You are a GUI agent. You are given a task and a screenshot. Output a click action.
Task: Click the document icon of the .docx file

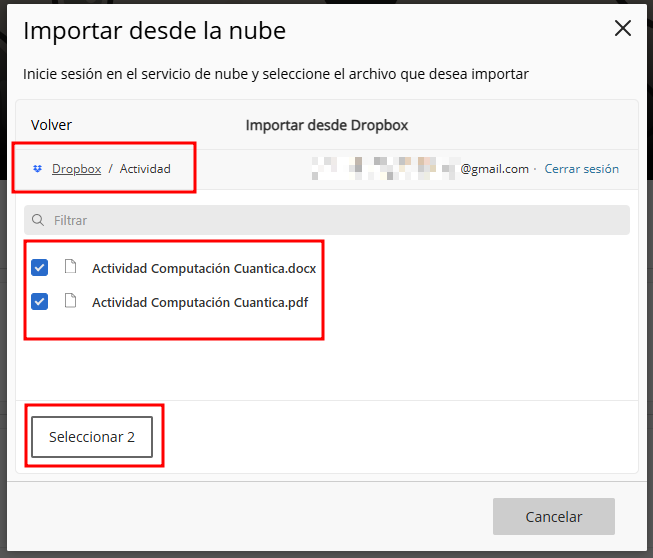[70, 267]
